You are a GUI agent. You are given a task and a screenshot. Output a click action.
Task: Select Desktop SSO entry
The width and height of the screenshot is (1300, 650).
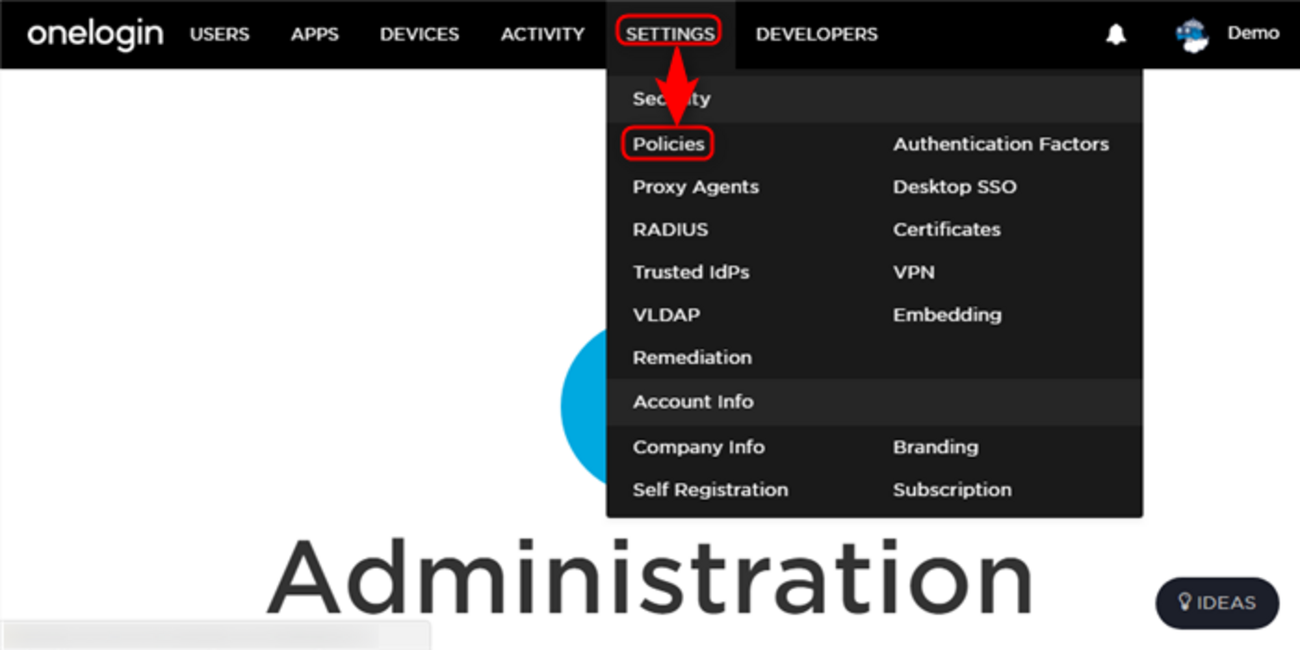[x=955, y=187]
